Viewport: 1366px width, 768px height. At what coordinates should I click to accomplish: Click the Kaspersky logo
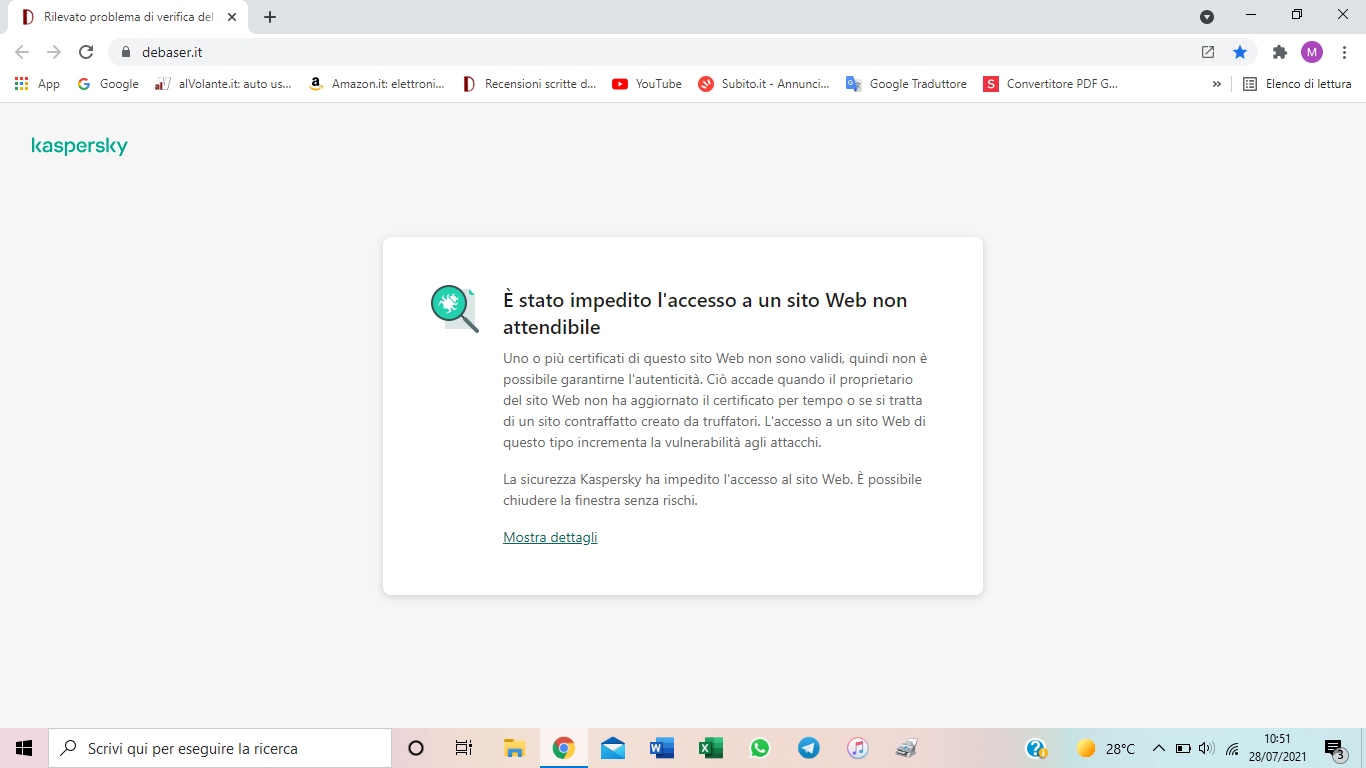coord(80,146)
